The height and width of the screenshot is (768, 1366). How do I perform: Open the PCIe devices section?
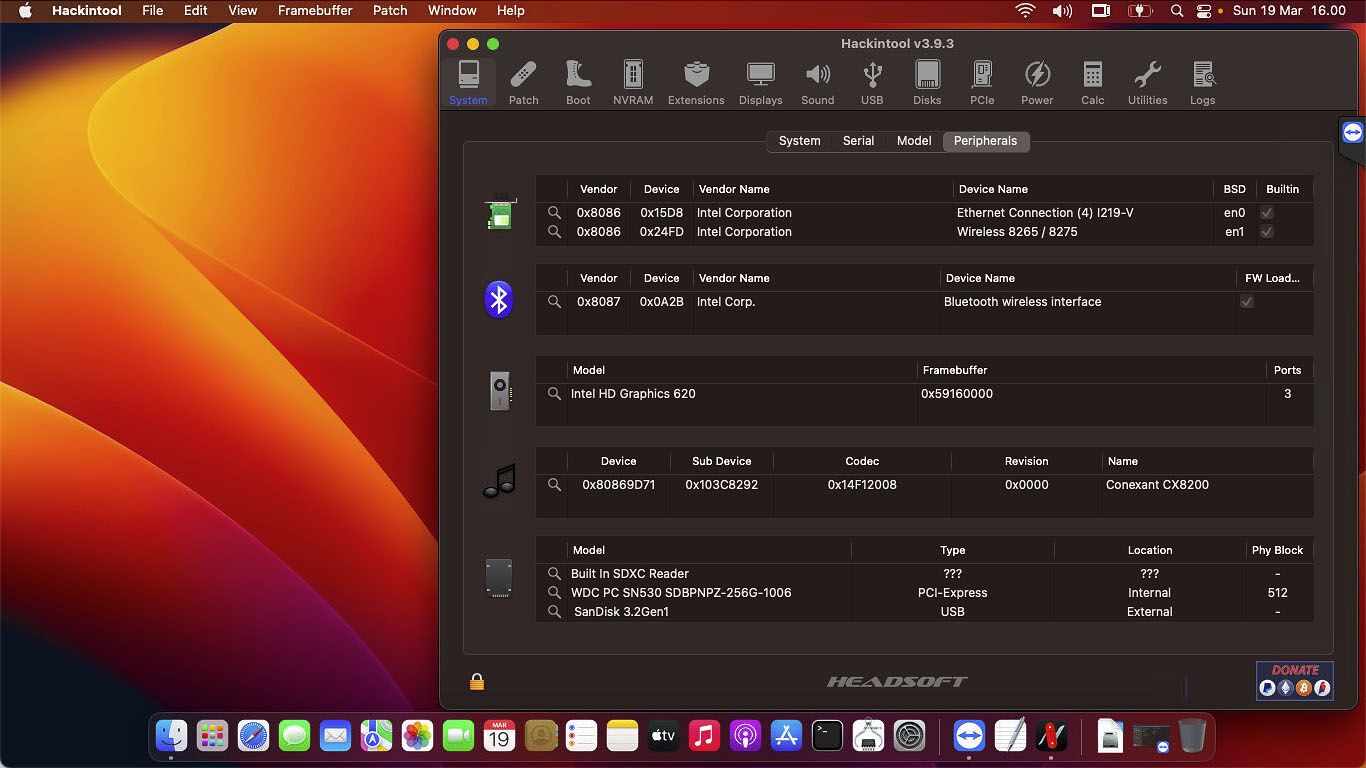[981, 80]
